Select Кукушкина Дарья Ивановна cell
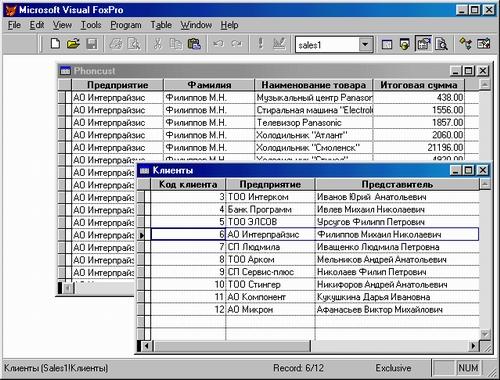The width and height of the screenshot is (500, 380). 397,297
